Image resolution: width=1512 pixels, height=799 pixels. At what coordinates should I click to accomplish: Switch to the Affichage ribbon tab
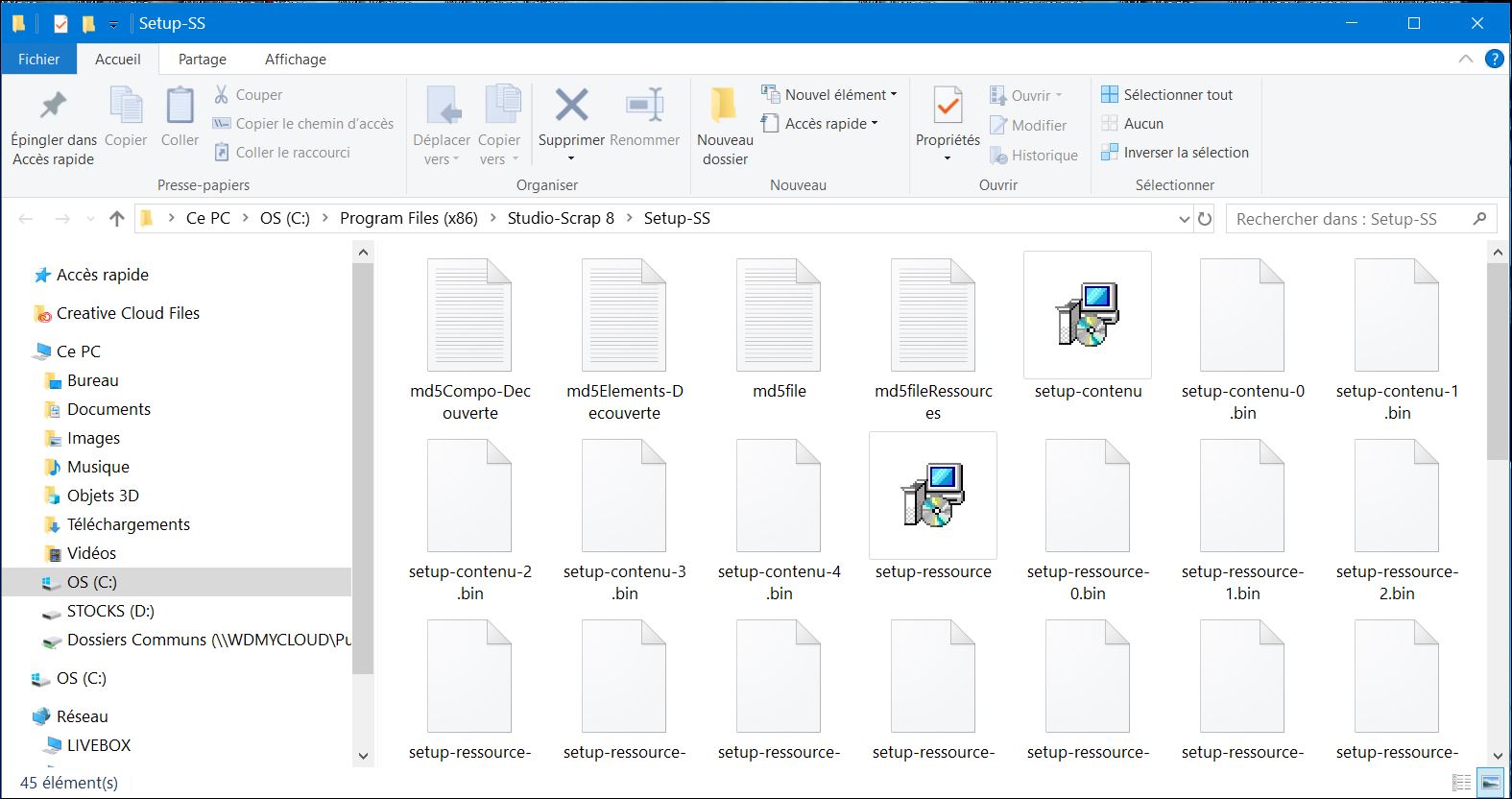coord(295,59)
